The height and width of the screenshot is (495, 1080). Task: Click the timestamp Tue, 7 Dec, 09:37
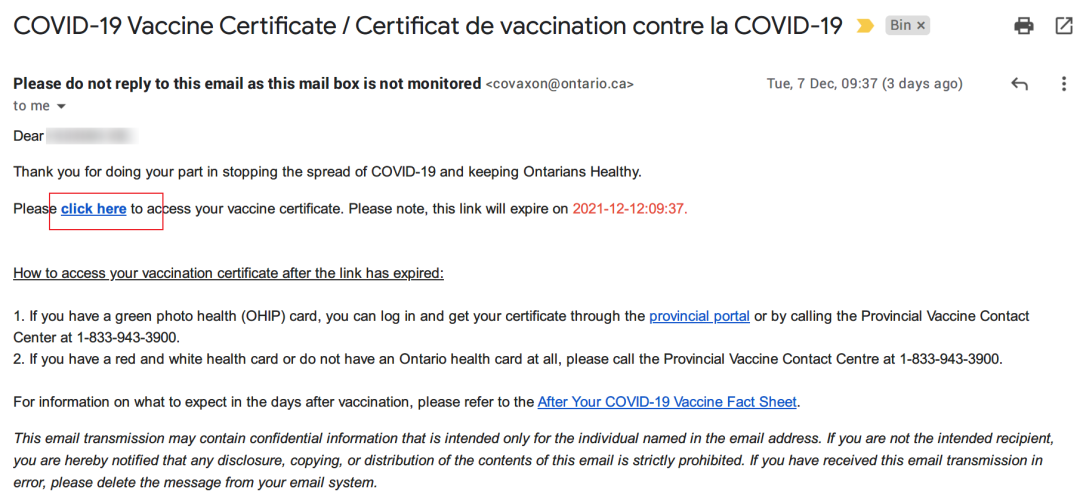coord(864,84)
